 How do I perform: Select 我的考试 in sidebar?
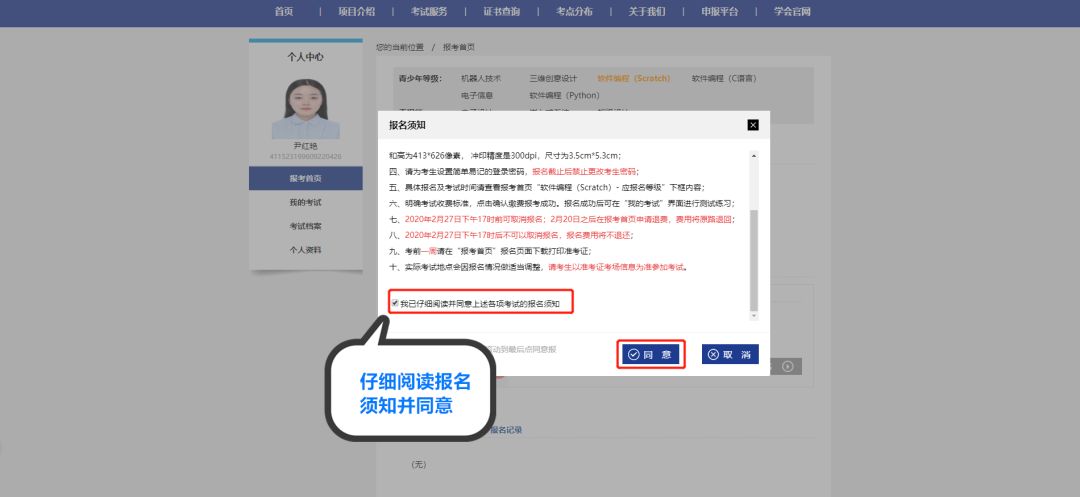pos(306,202)
